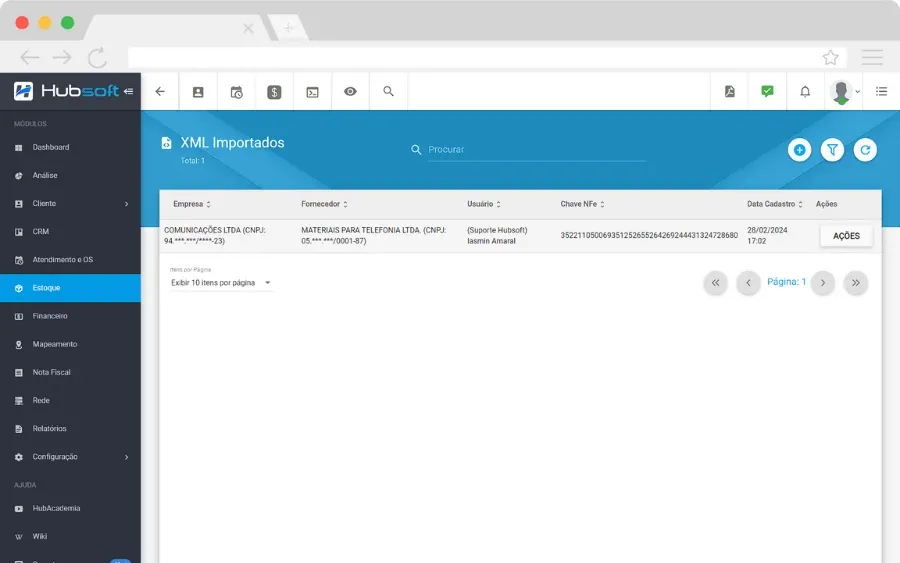The height and width of the screenshot is (563, 900).
Task: Open Mapeamento module
Action: coord(70,344)
